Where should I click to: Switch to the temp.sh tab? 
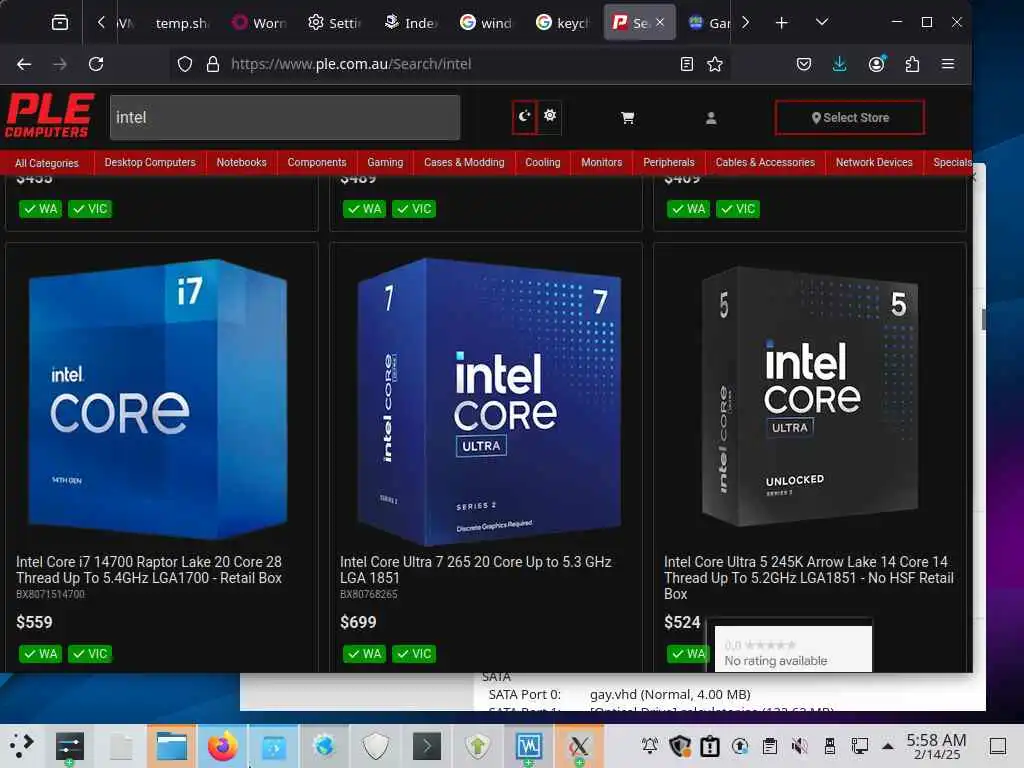(x=182, y=23)
